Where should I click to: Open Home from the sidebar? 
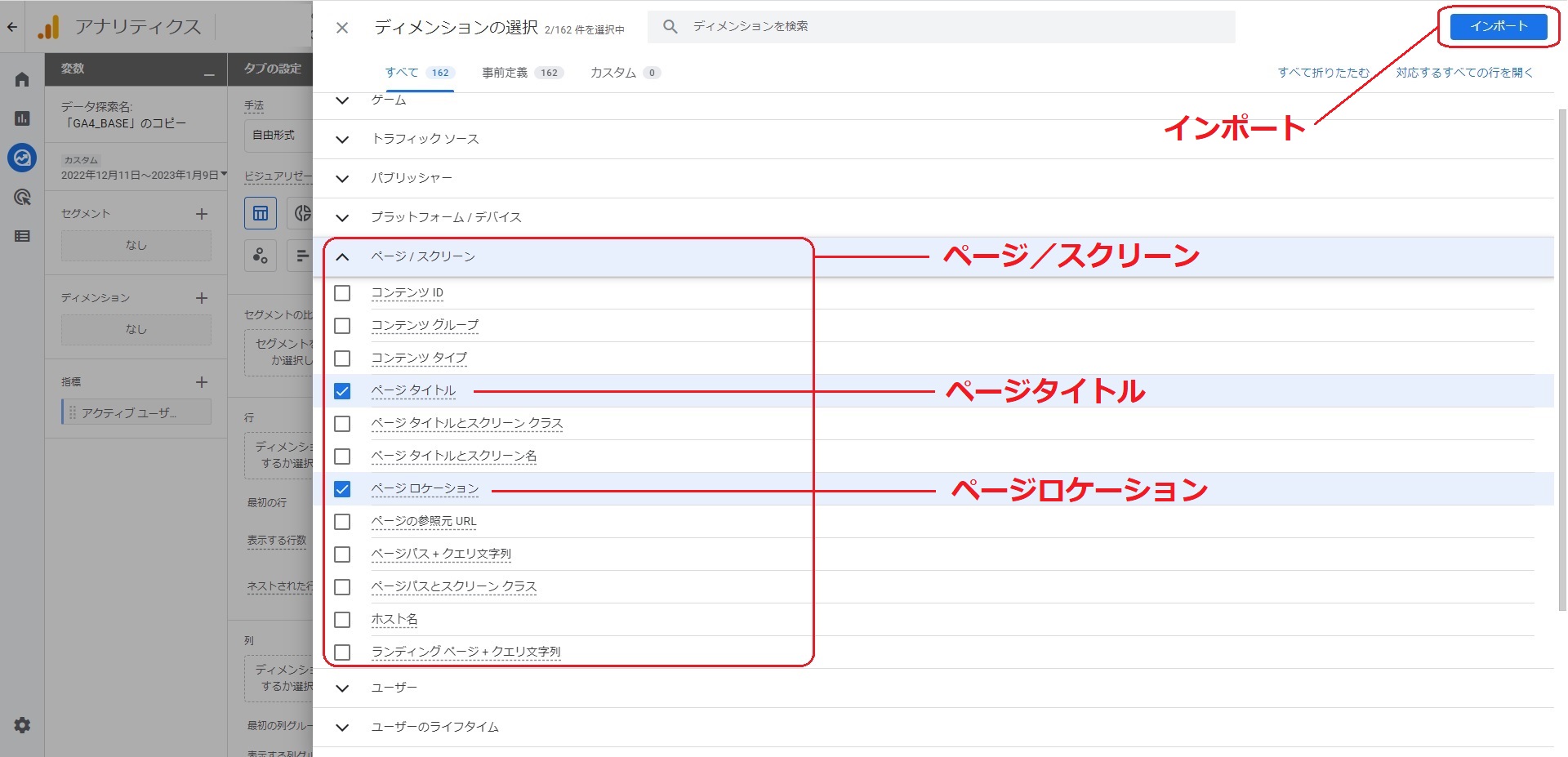pyautogui.click(x=22, y=79)
